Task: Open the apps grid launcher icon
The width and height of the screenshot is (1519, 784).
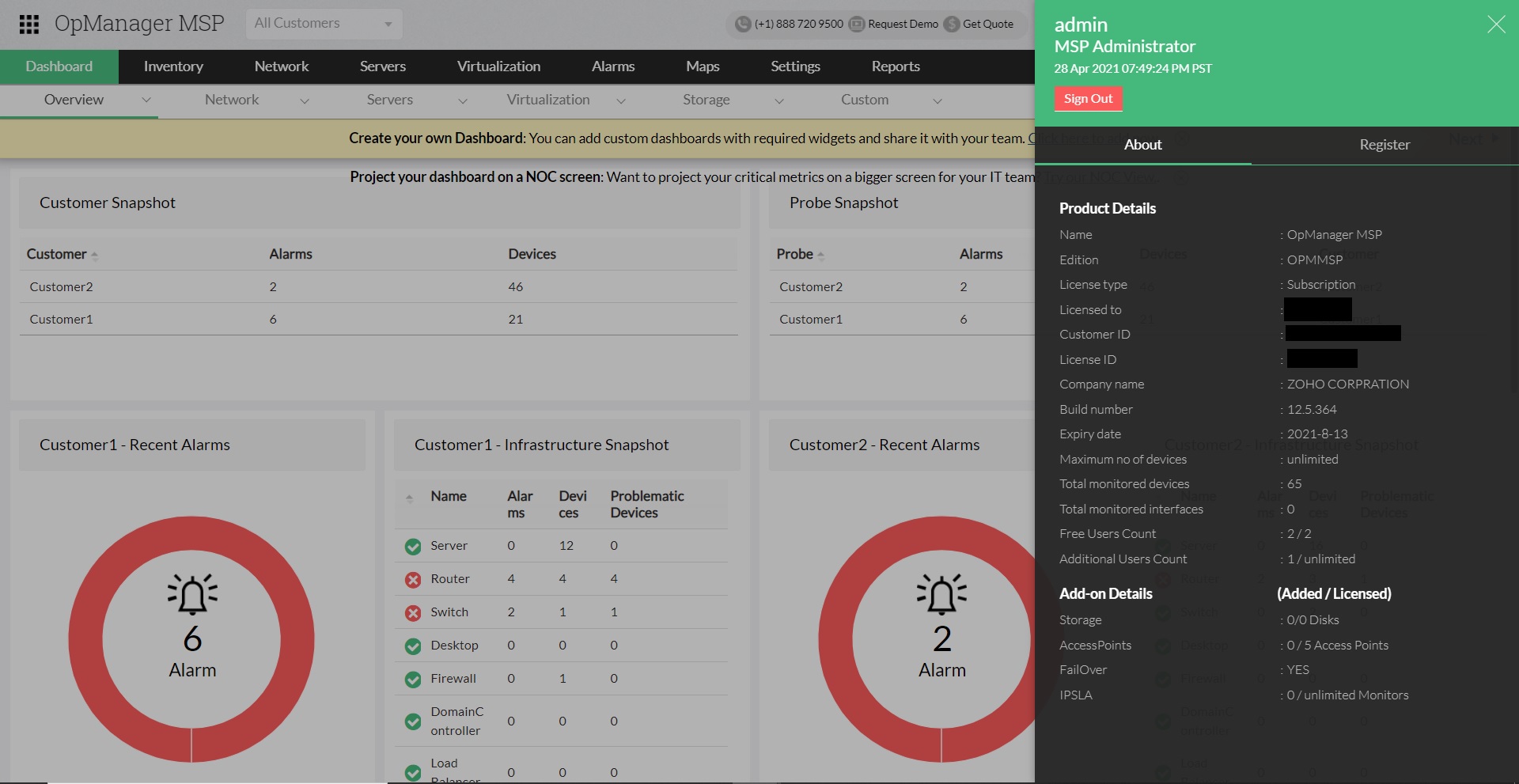Action: pos(29,25)
